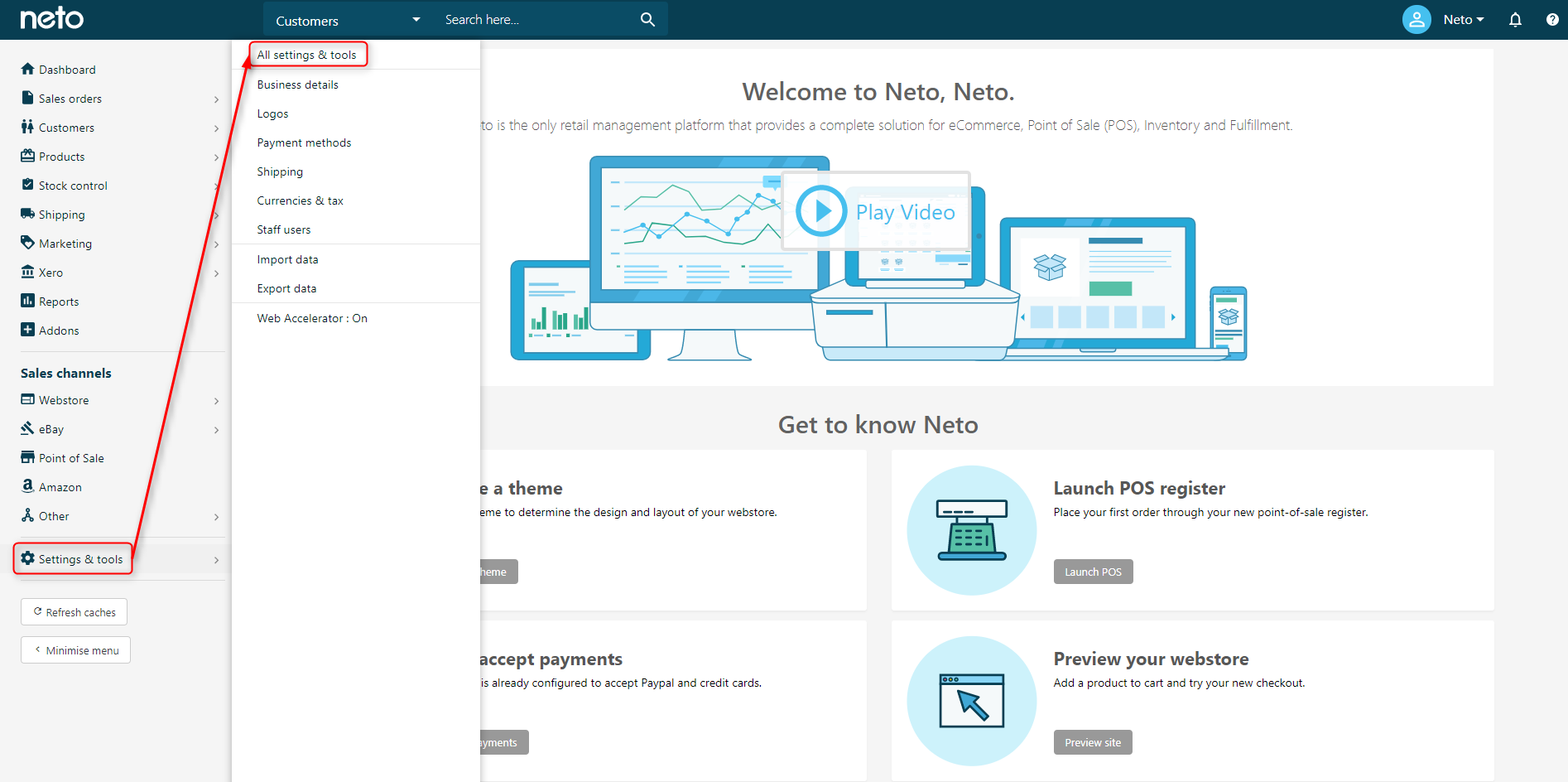Click into the Search here field
The image size is (1568, 782).
[x=538, y=20]
